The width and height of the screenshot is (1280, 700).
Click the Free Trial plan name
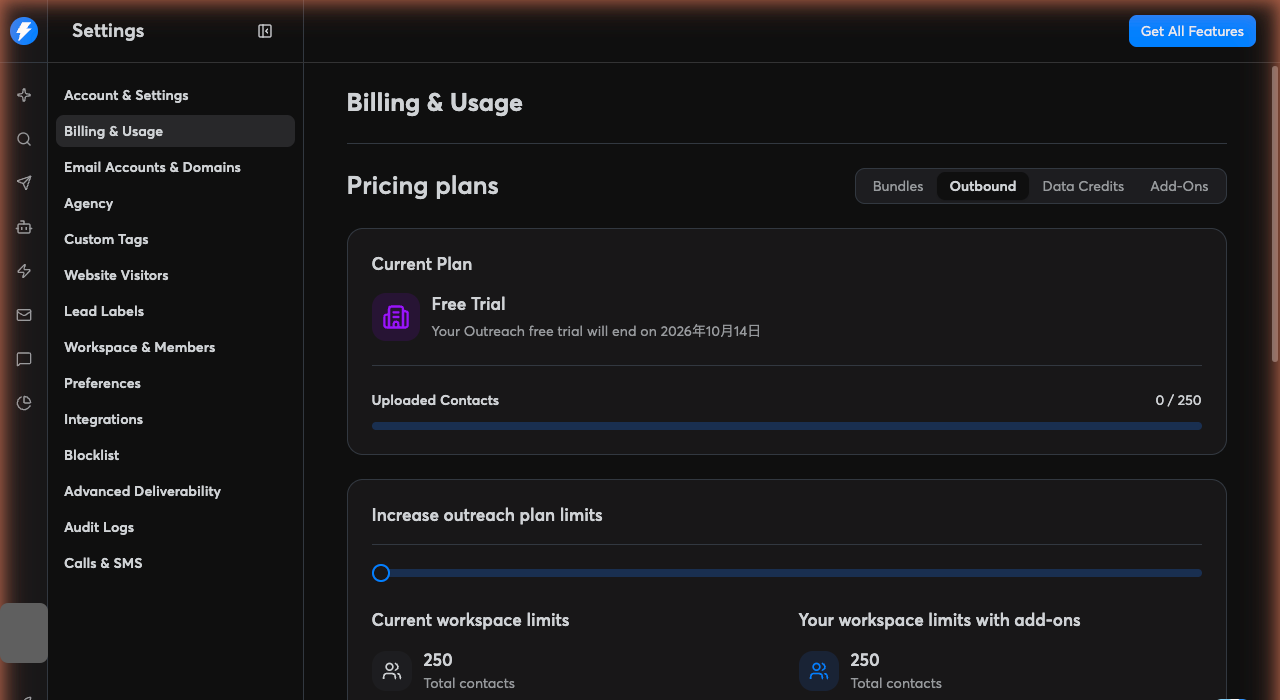click(469, 304)
